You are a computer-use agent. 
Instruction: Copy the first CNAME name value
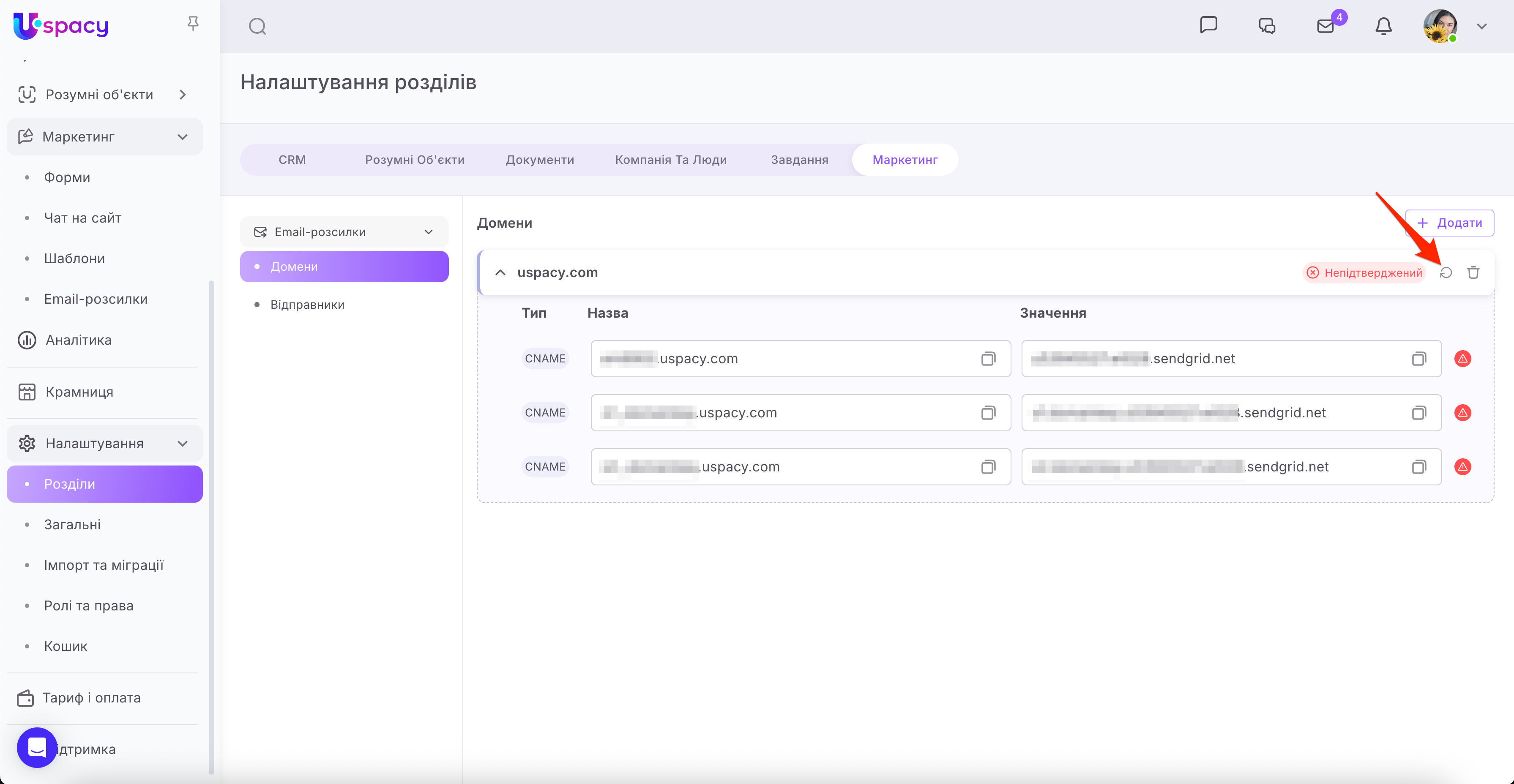[988, 359]
